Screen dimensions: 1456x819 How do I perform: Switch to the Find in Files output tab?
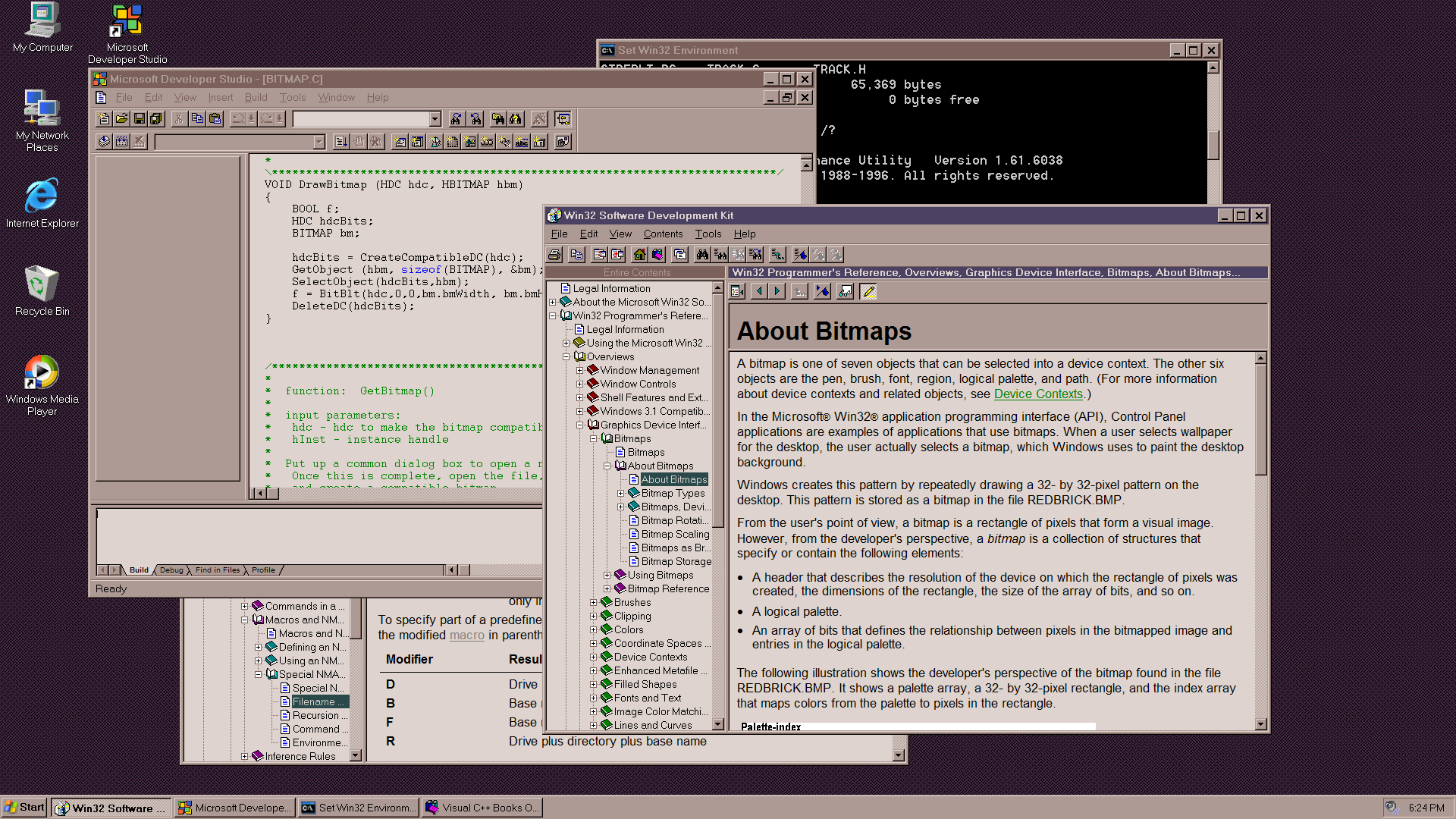[217, 570]
